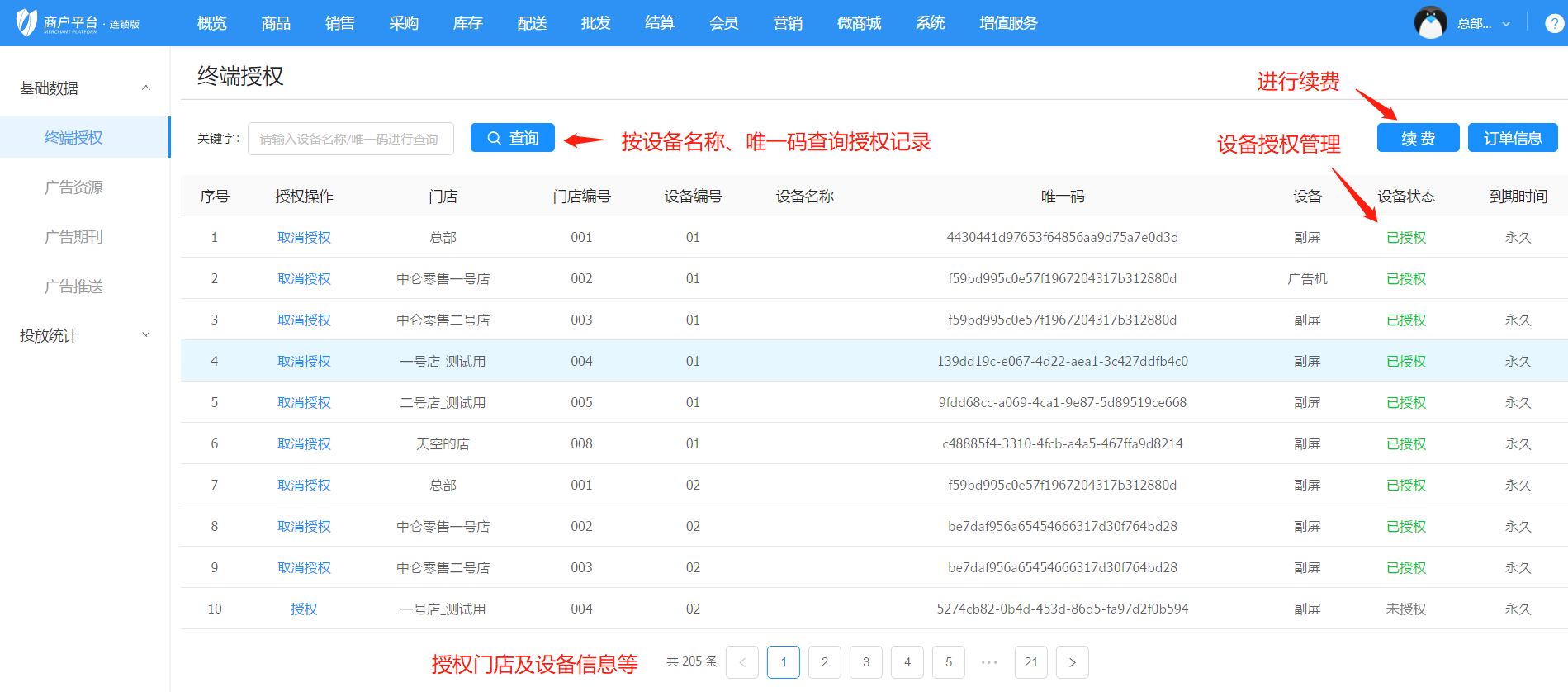
Task: Click the previous page arrow in pagination
Action: point(741,662)
